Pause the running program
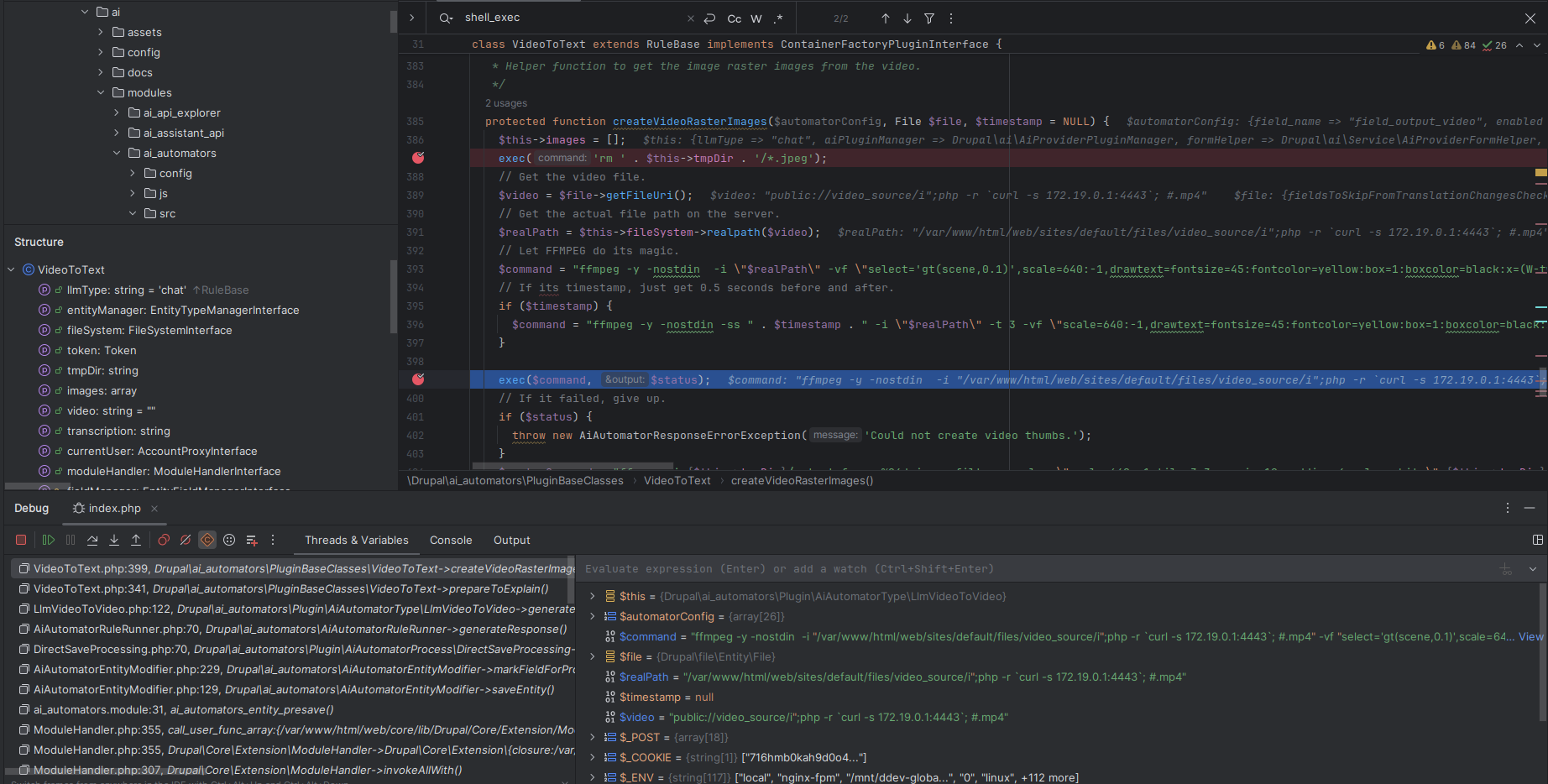The image size is (1548, 784). (x=71, y=541)
